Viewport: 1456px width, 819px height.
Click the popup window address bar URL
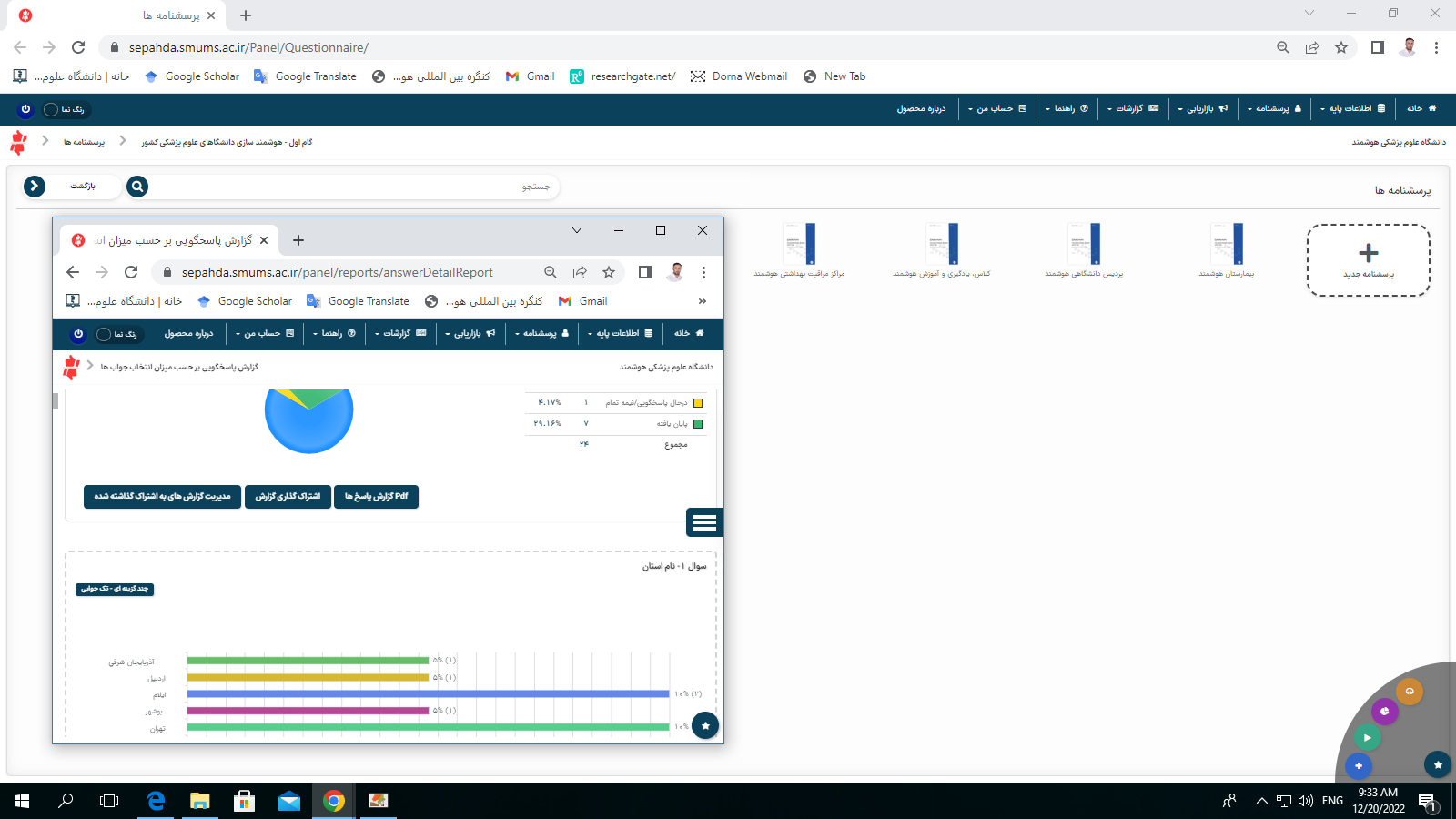click(337, 272)
